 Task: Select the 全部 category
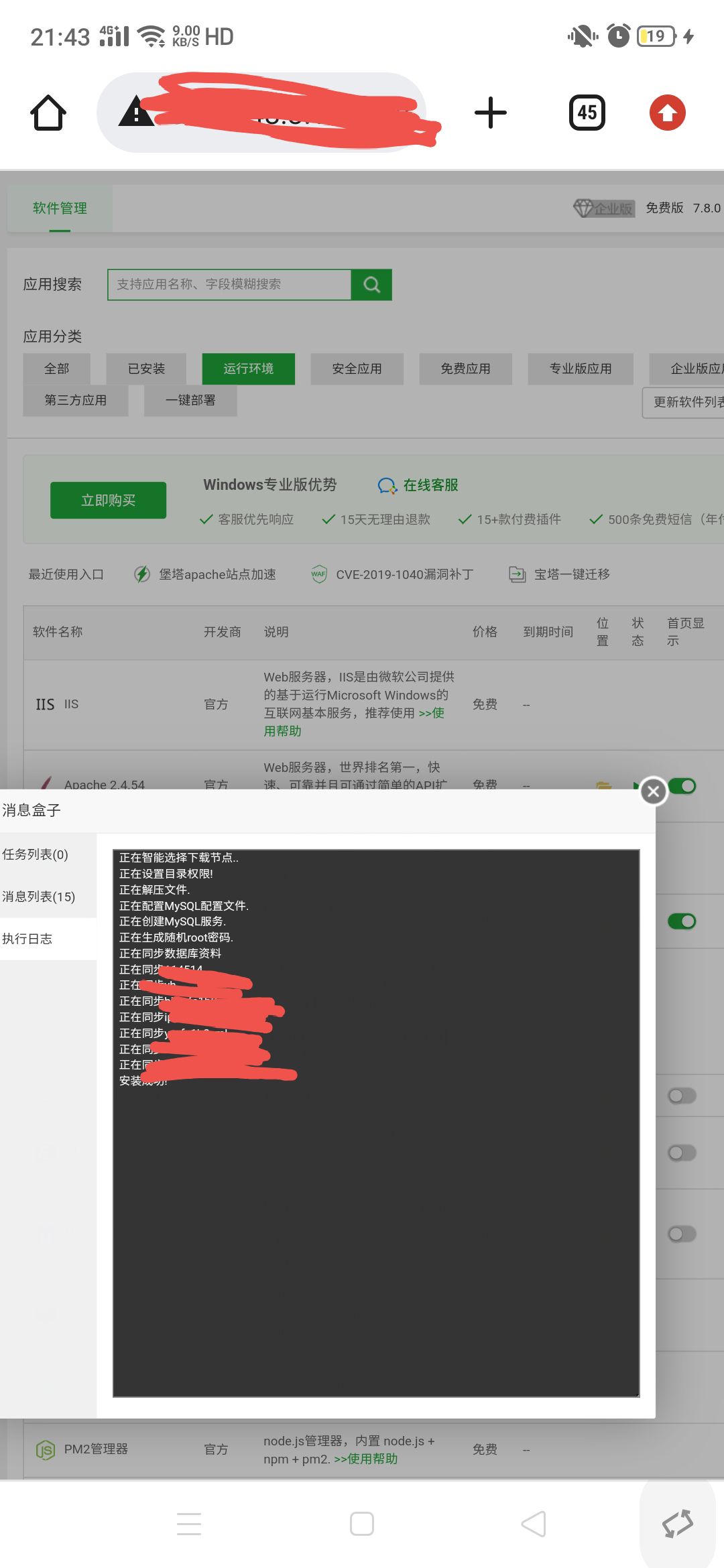pyautogui.click(x=56, y=369)
